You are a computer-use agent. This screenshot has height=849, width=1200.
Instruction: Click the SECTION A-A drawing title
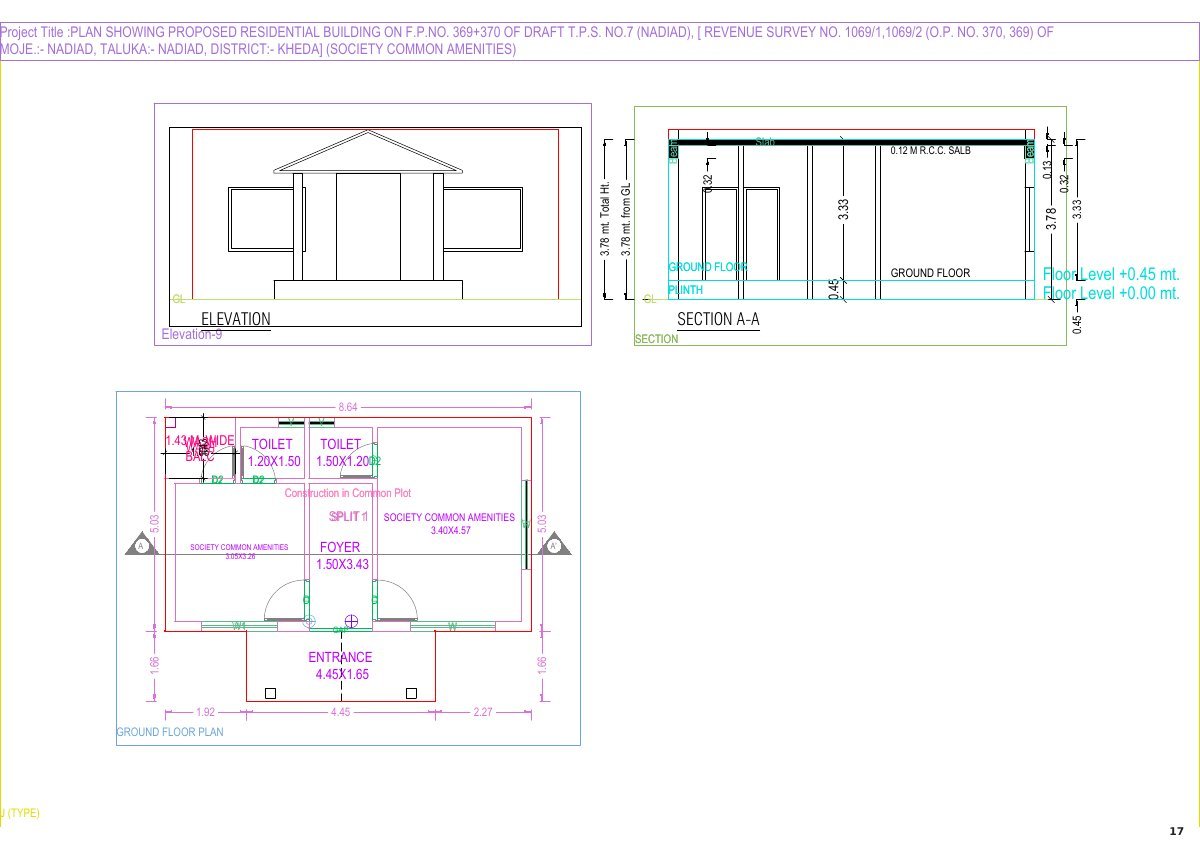tap(718, 319)
